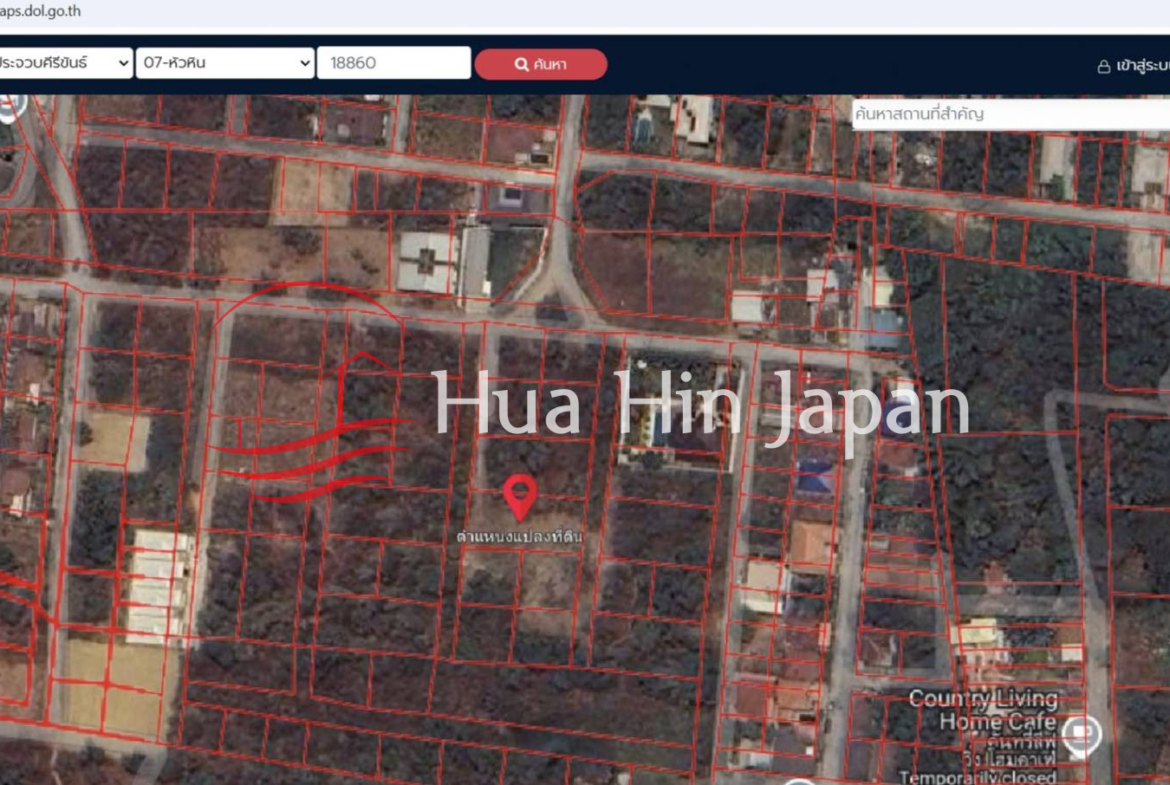Focus the ค้นหาสถานที่สำคัญ place search box
This screenshot has width=1170, height=785.
coord(1008,114)
